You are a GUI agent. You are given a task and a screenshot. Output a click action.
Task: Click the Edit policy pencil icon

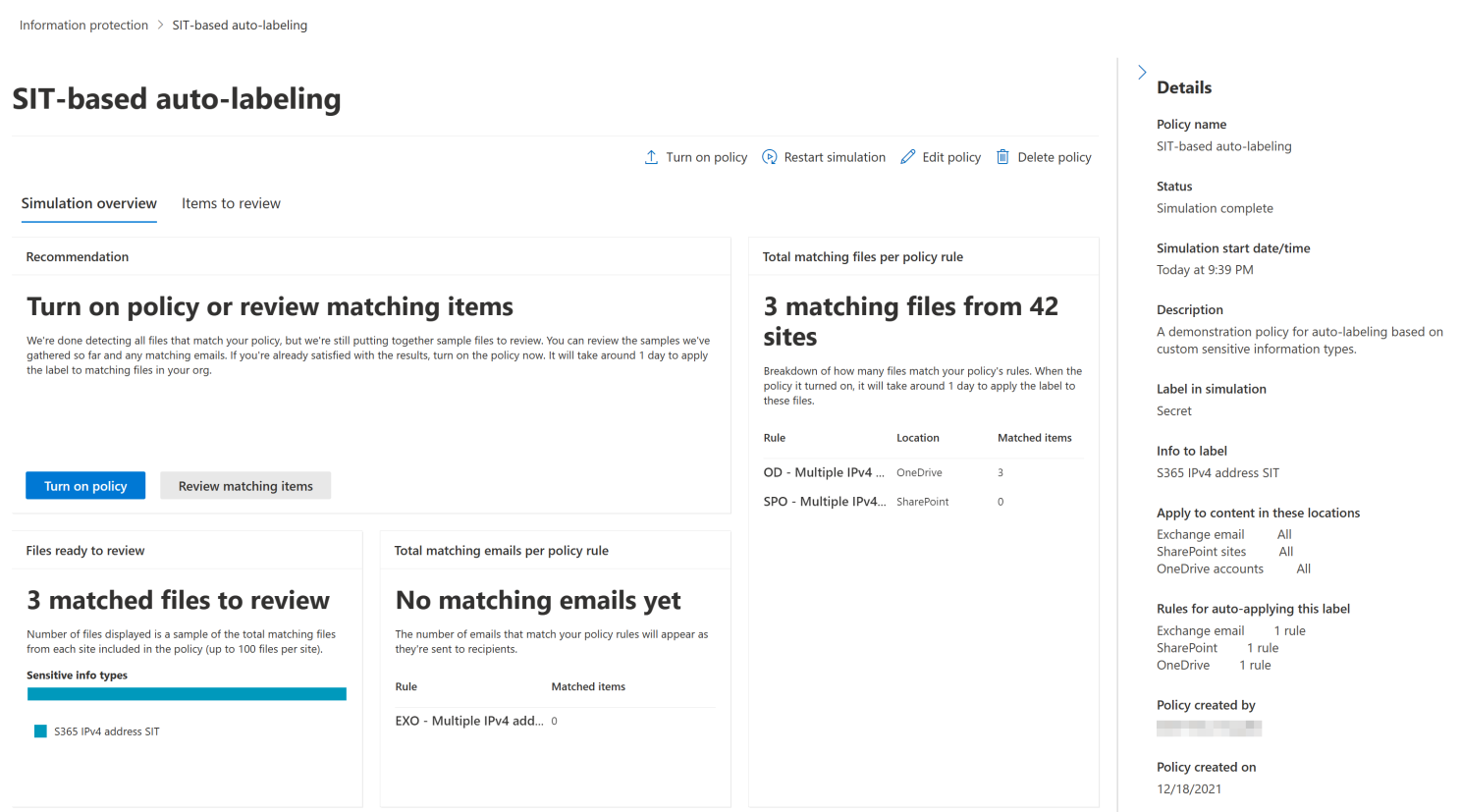pos(908,157)
